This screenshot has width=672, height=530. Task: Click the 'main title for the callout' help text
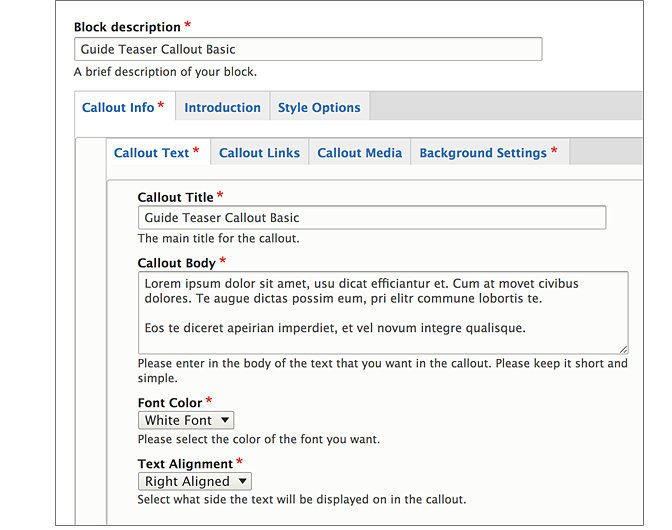pyautogui.click(x=218, y=239)
